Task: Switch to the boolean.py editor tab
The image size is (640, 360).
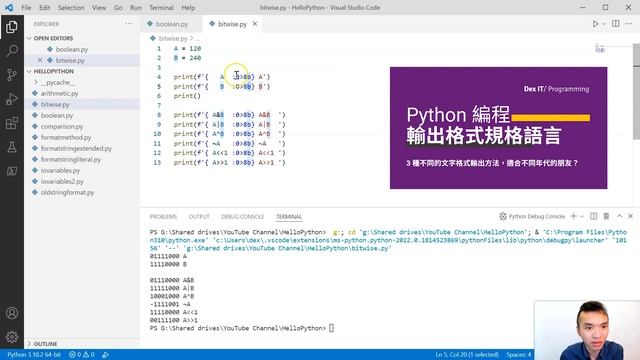Action: click(x=171, y=24)
